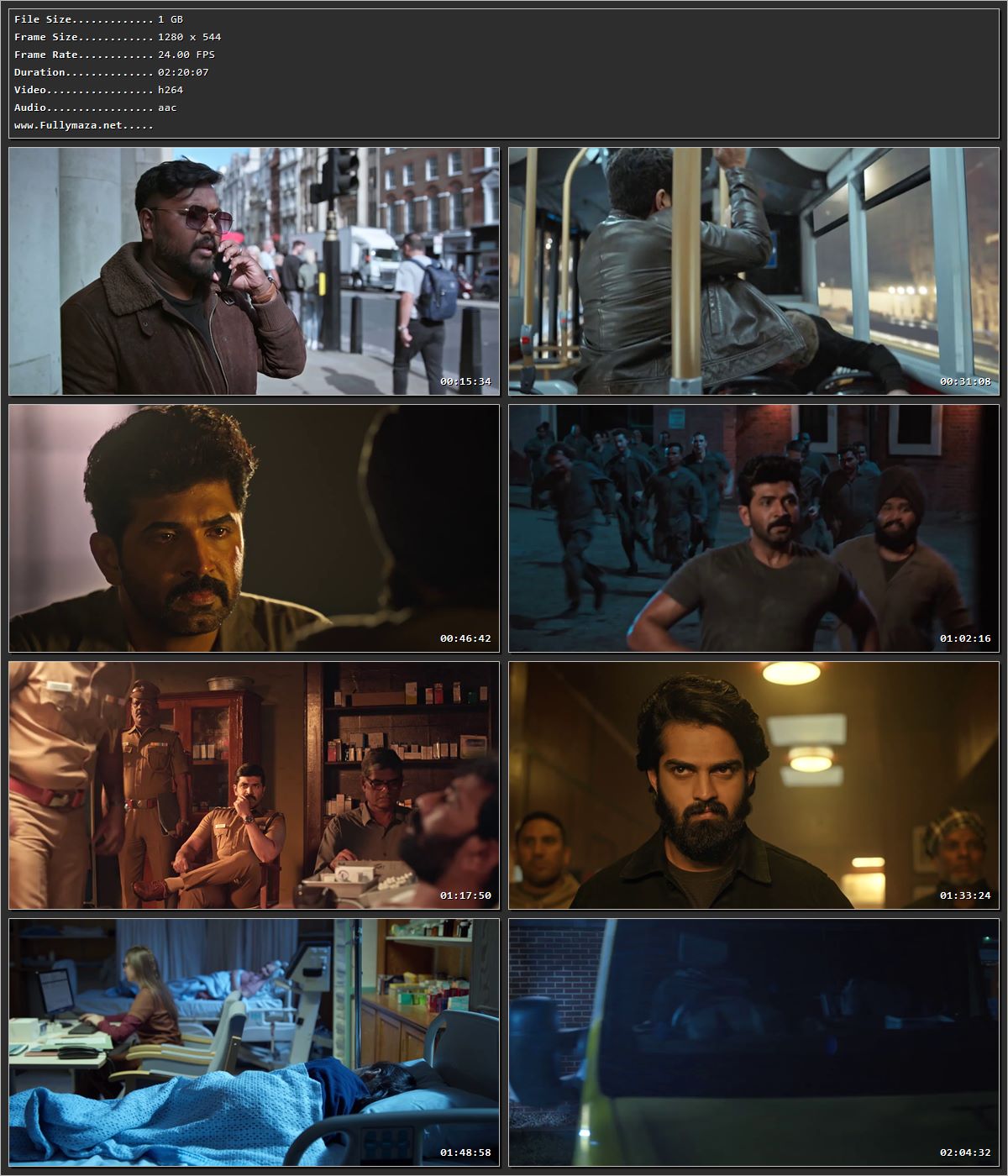Select the 'www.Fullymaza.net' text
The width and height of the screenshot is (1008, 1176).
click(69, 125)
